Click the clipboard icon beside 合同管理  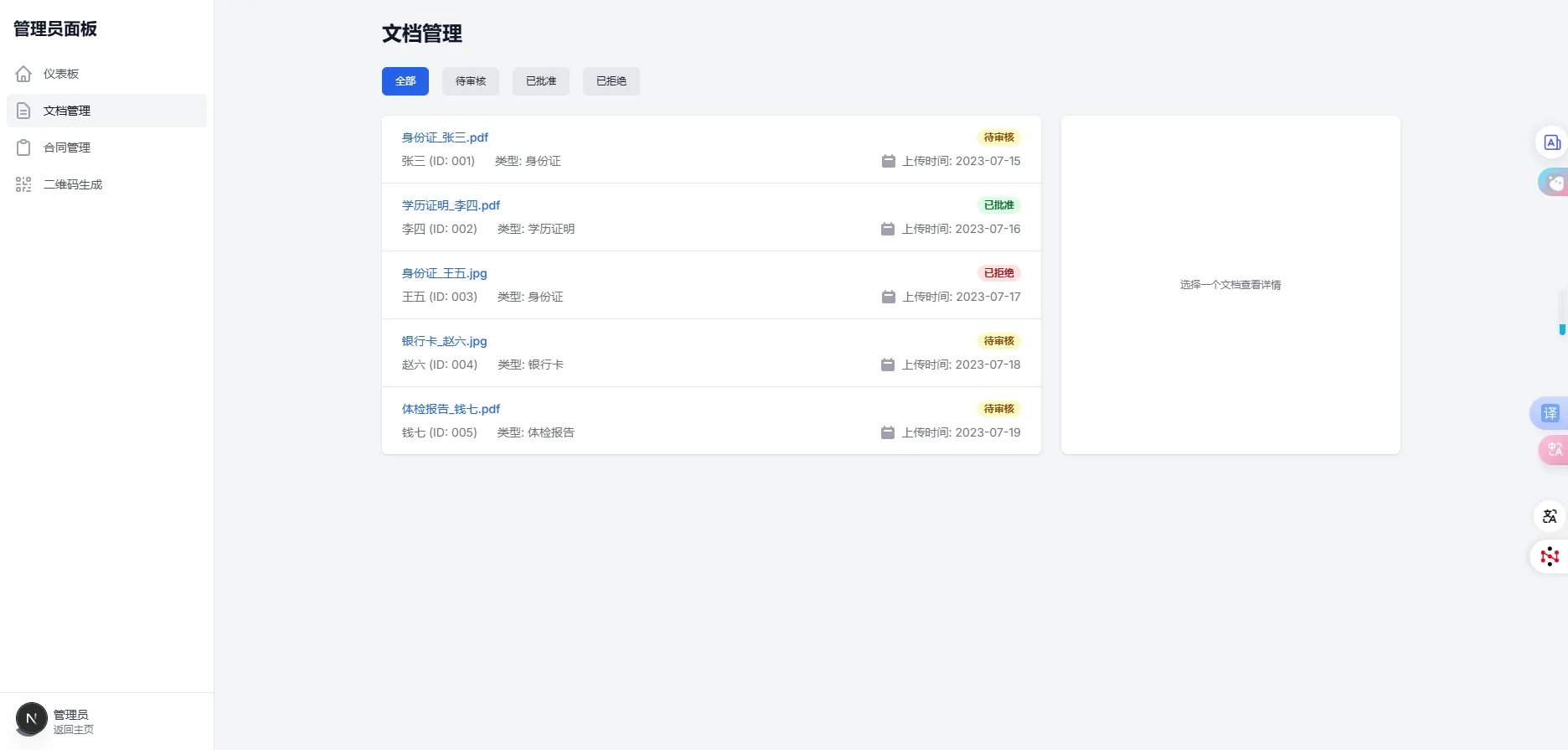tap(23, 147)
